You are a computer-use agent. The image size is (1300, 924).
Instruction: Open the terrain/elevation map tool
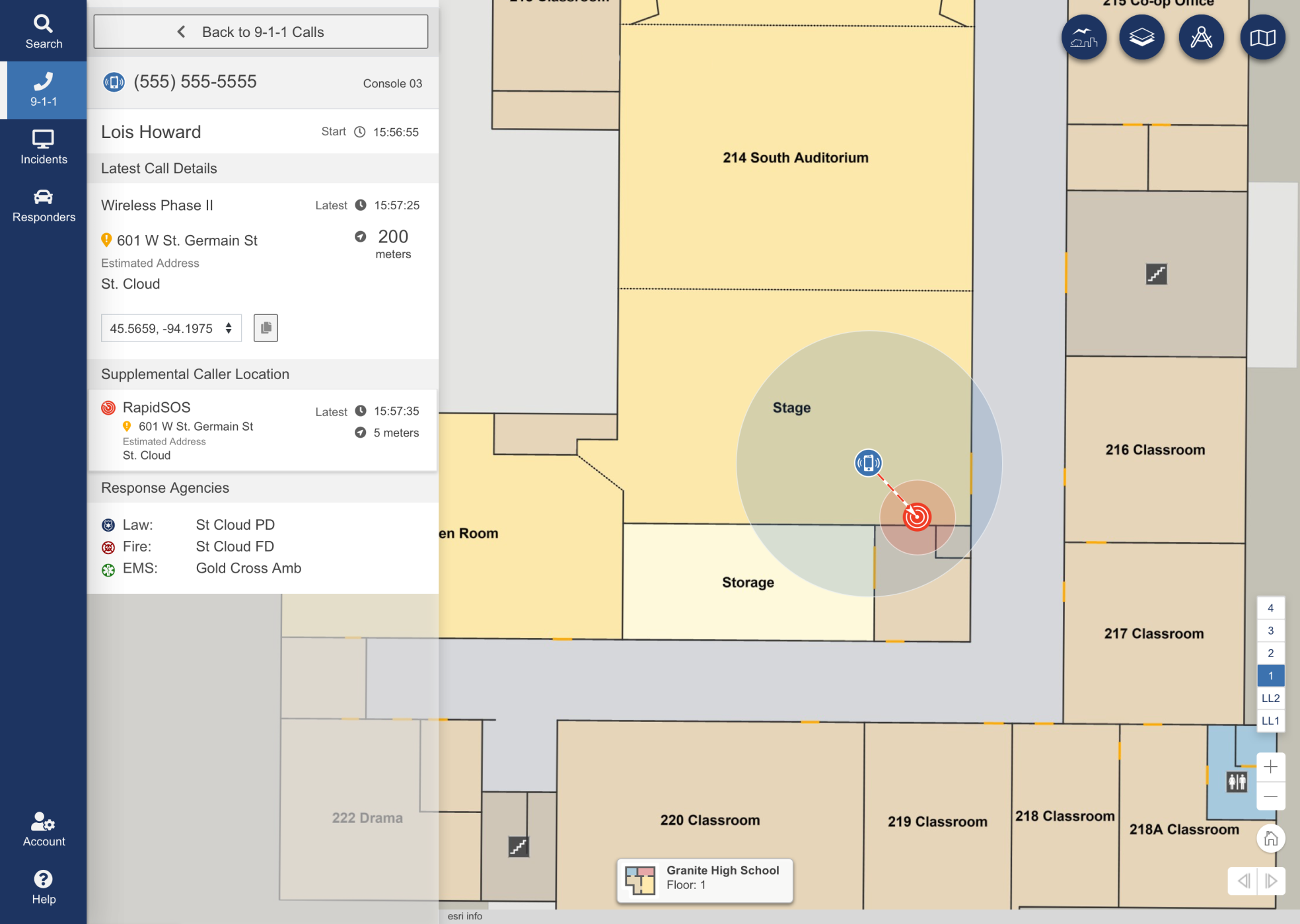pyautogui.click(x=1084, y=38)
